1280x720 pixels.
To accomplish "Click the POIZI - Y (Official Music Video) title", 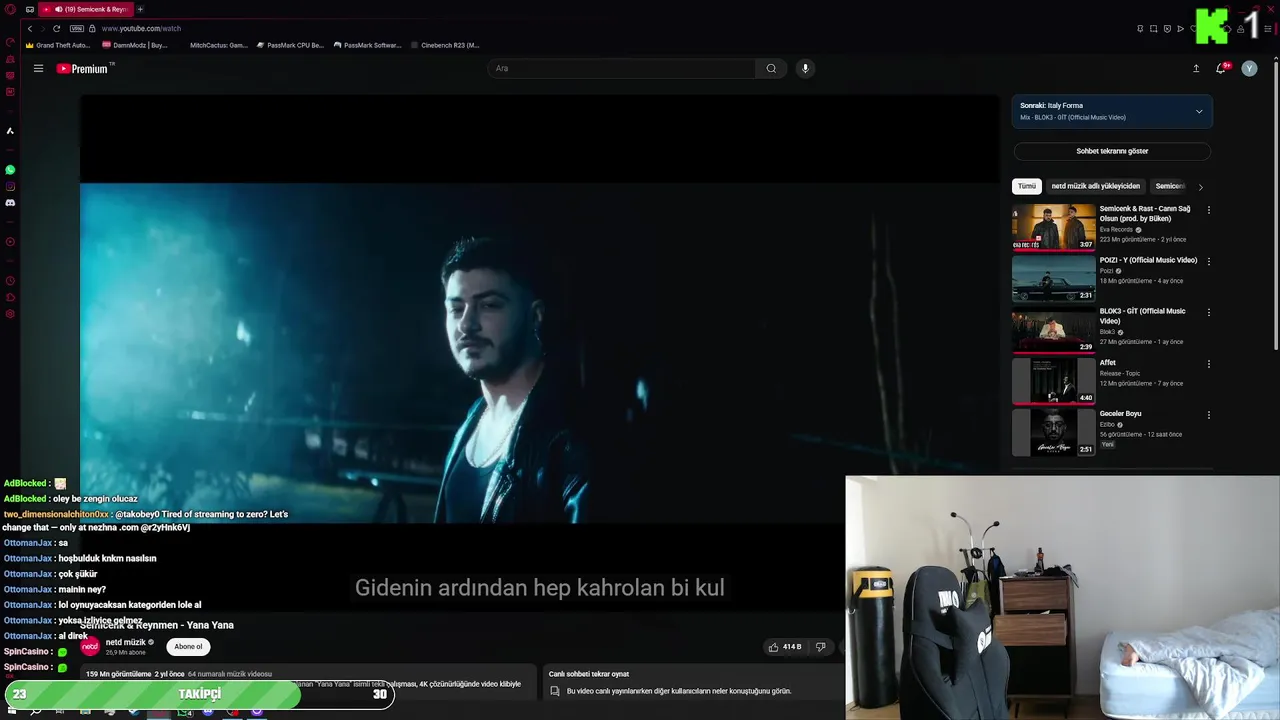I will tap(1148, 260).
